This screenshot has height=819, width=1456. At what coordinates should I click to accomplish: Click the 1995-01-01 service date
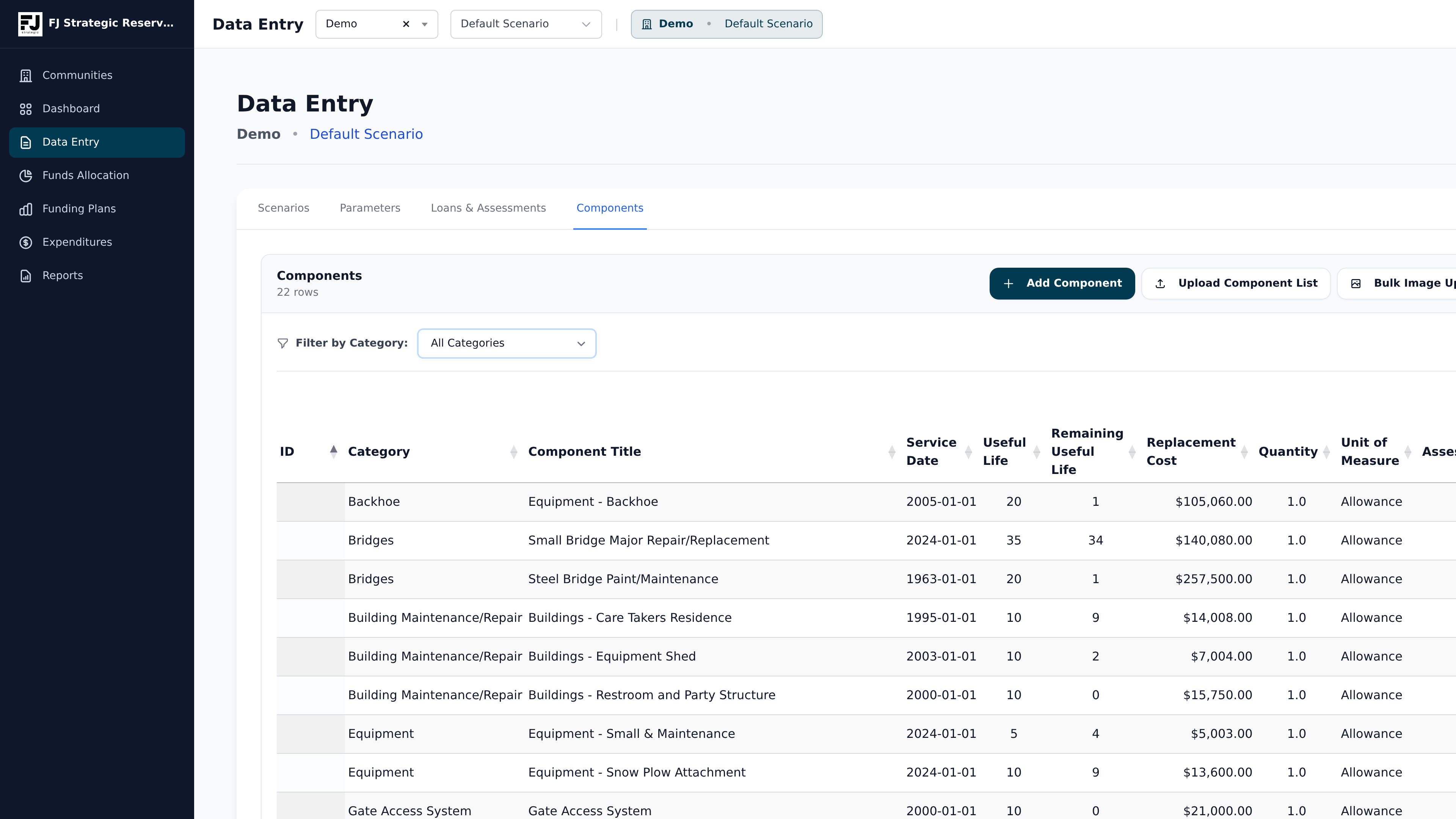coord(941,618)
